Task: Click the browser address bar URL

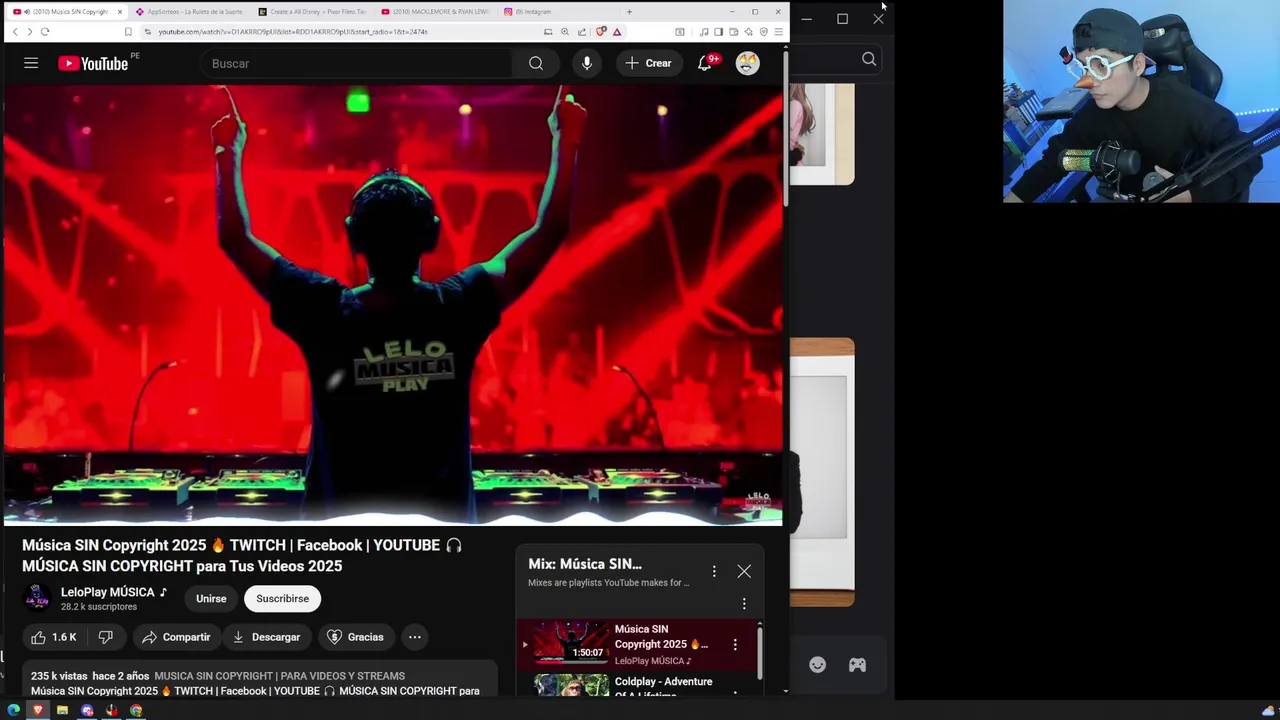Action: pos(293,32)
